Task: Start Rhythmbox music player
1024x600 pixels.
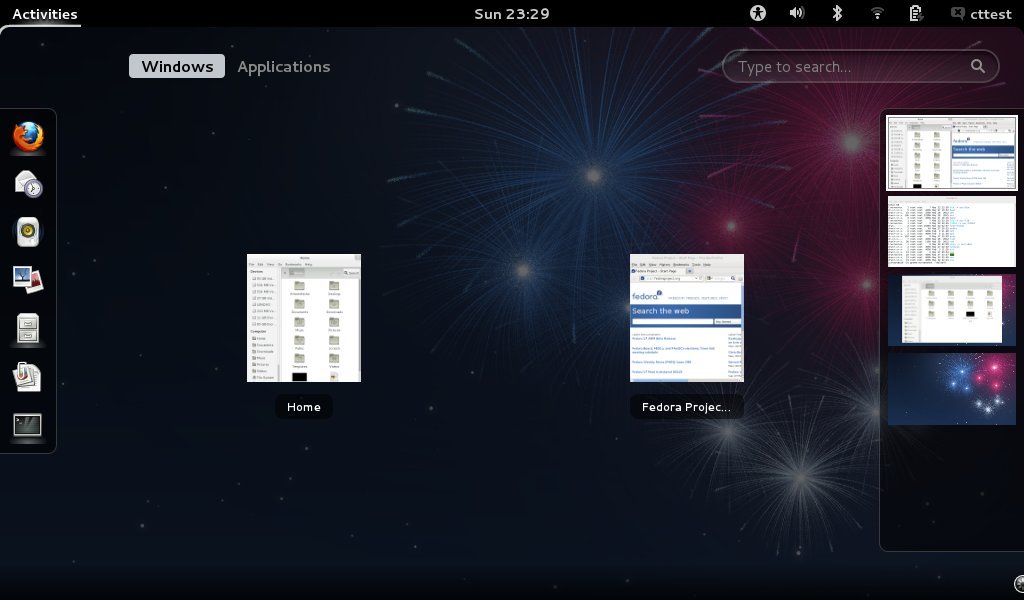Action: point(27,231)
